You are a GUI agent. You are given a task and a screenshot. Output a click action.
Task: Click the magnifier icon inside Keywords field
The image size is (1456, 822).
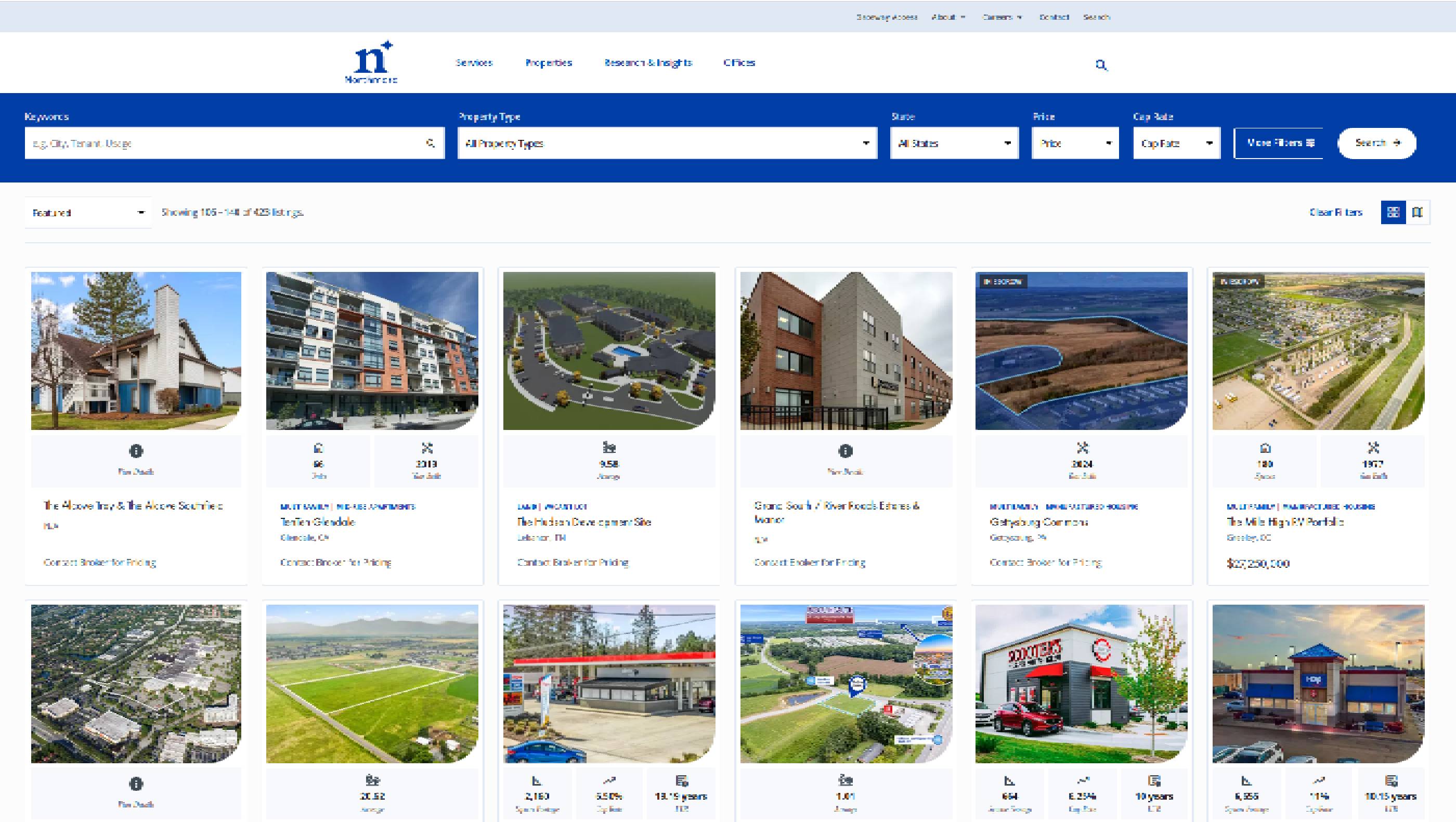pos(430,143)
